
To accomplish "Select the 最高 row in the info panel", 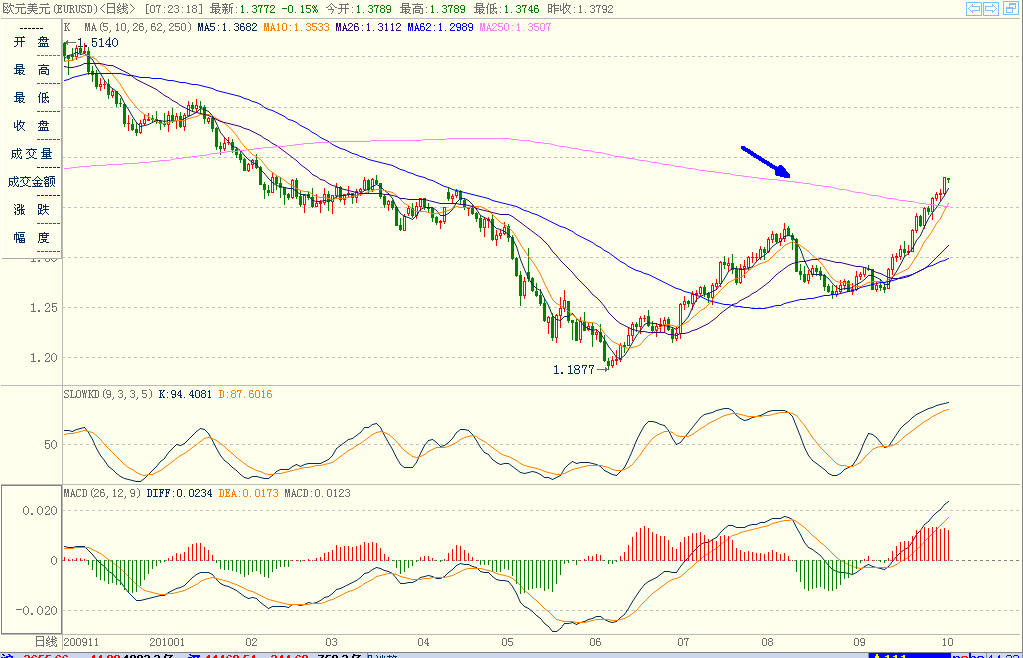I will coord(31,70).
